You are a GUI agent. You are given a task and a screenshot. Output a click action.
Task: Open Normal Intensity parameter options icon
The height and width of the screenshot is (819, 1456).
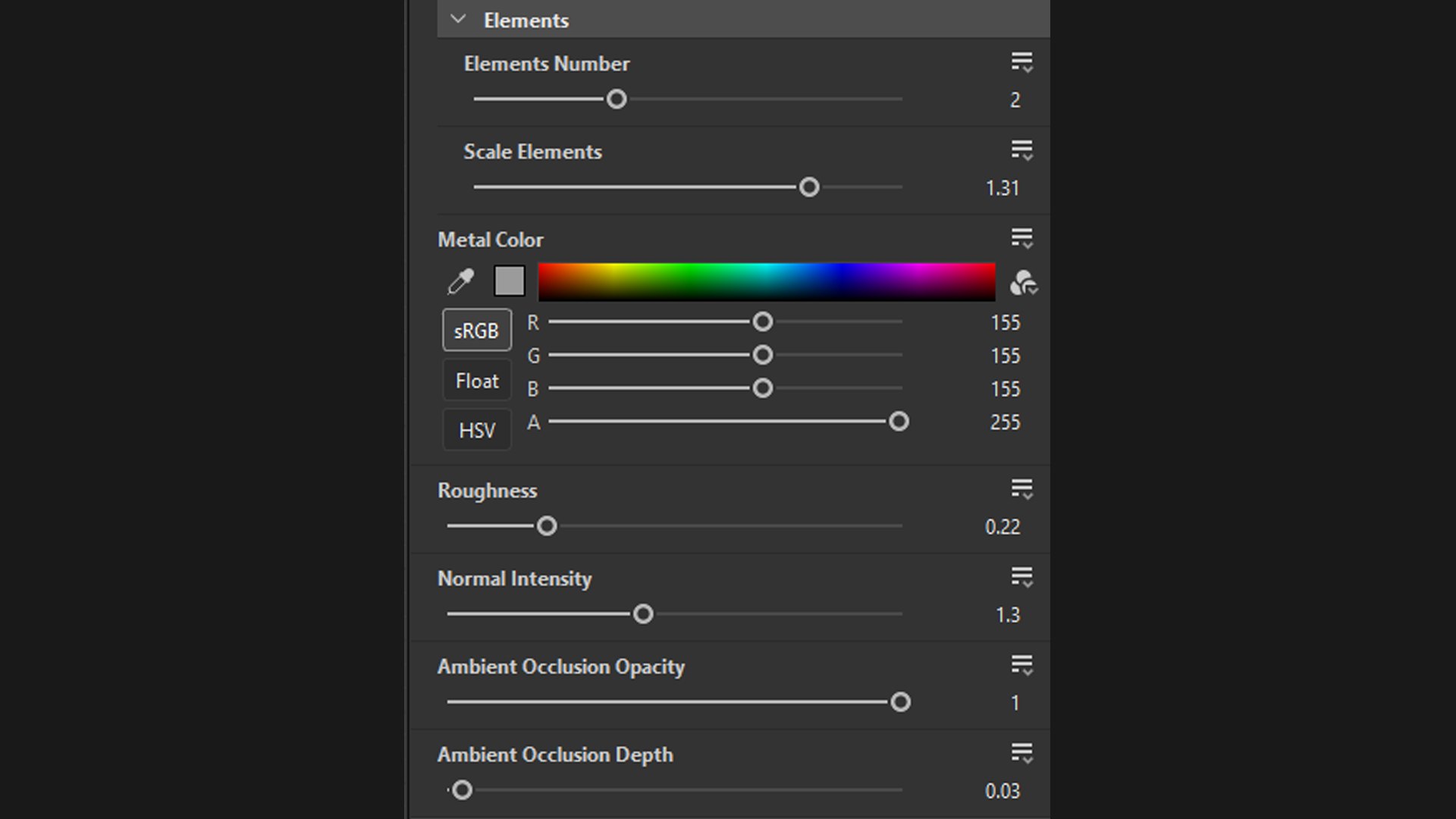pos(1021,577)
